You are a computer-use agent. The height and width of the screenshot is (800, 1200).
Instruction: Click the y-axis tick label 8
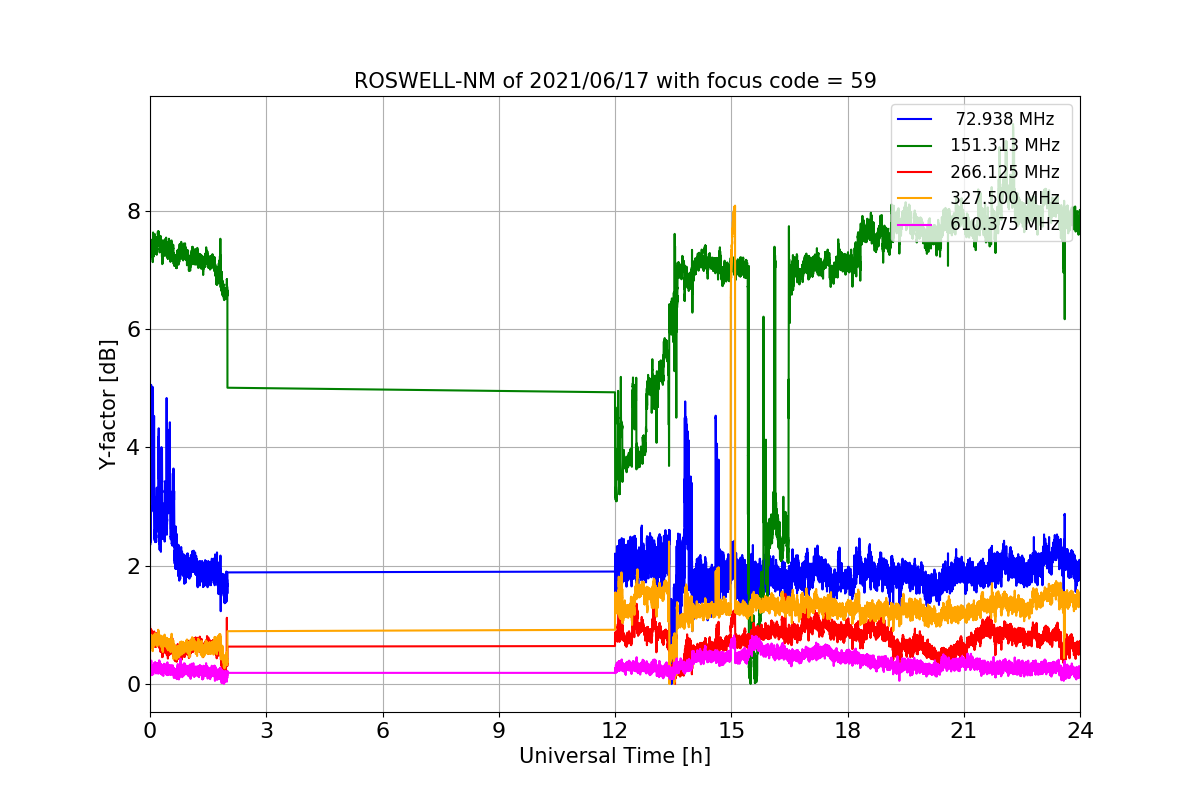(133, 211)
